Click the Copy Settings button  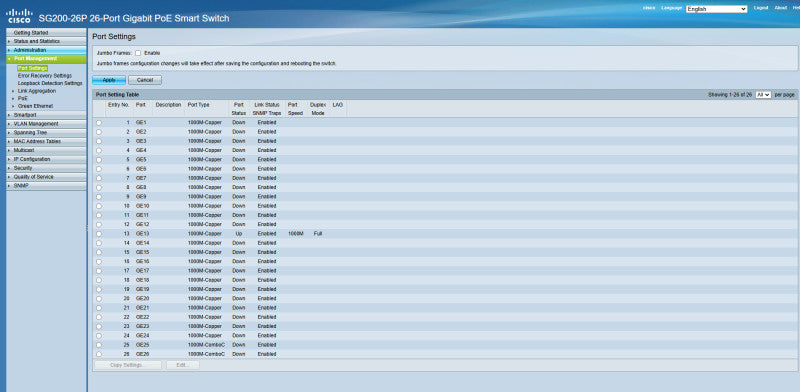[x=128, y=365]
